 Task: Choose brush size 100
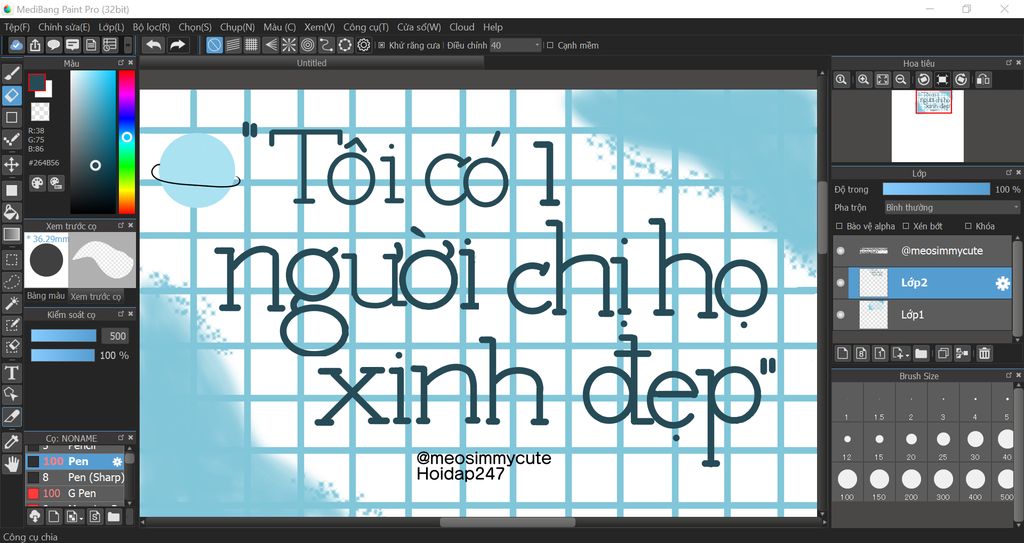click(x=847, y=483)
